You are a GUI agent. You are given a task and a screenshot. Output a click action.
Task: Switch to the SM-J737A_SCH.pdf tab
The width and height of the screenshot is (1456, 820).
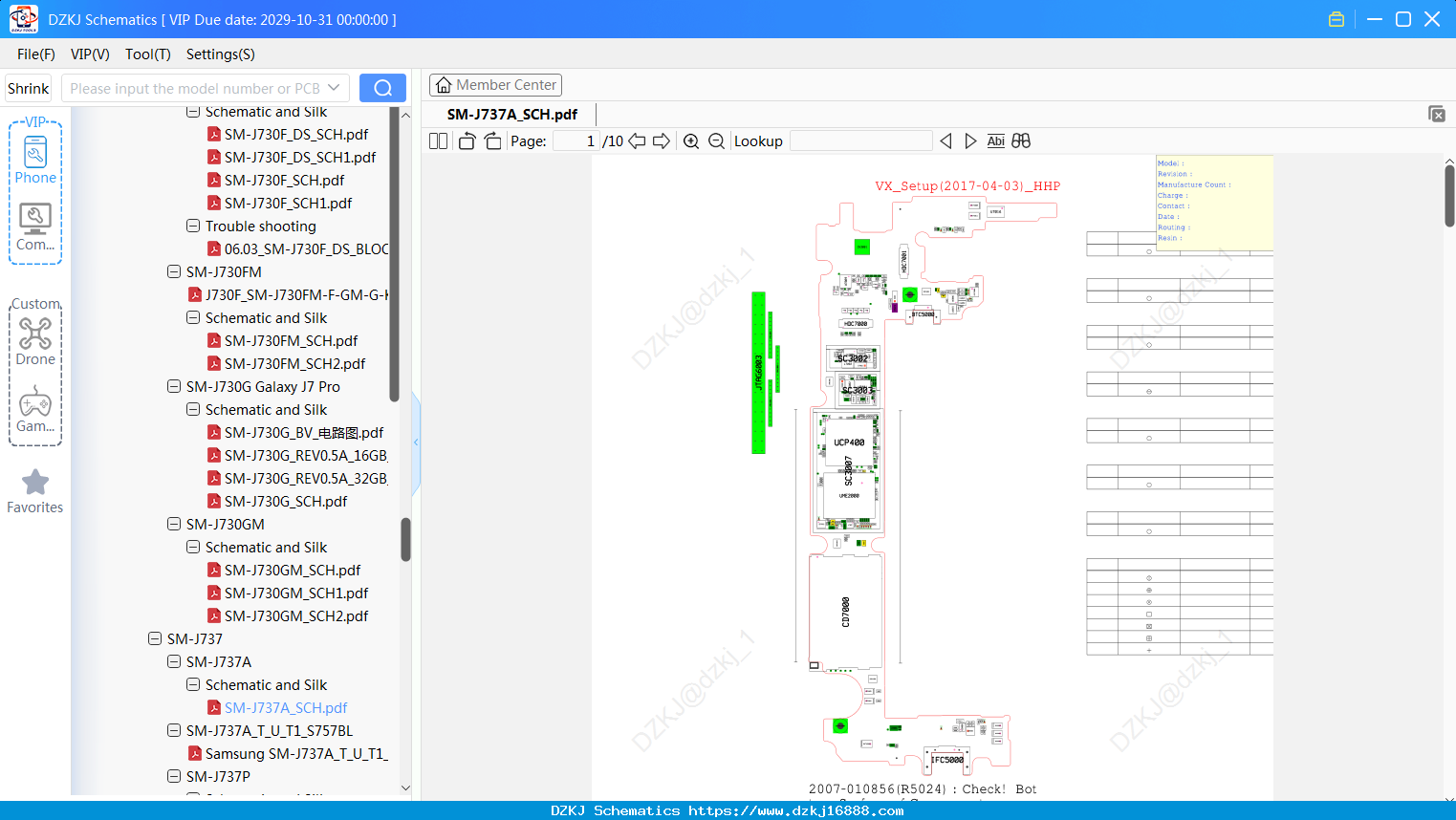pos(512,115)
